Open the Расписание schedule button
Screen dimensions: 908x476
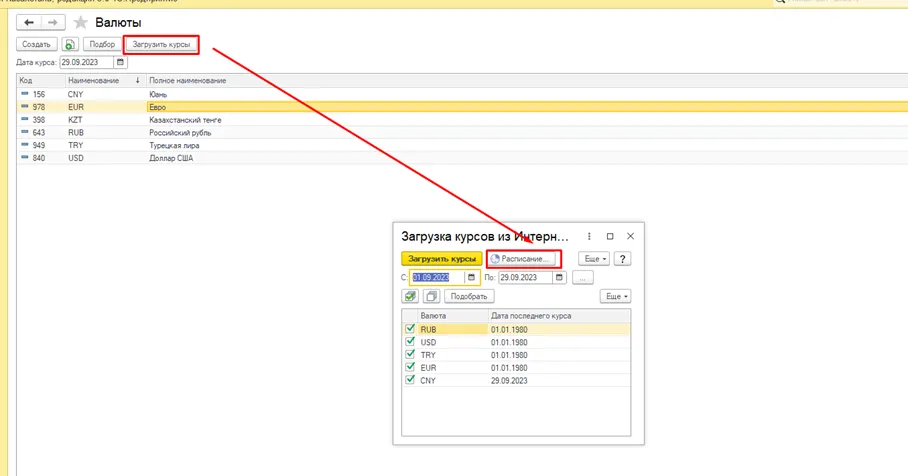pos(523,259)
